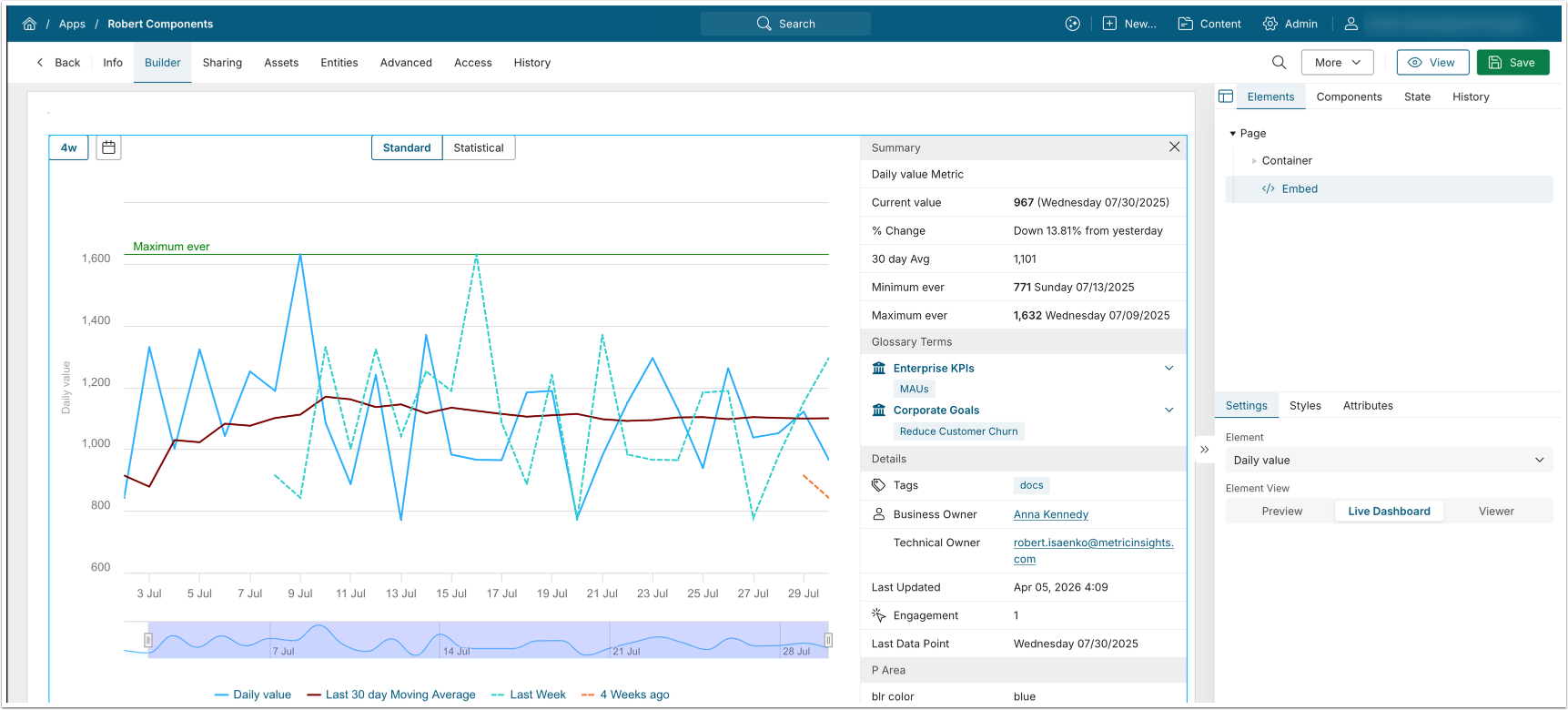Open the Element dropdown showing Daily value
This screenshot has width=1568, height=710.
point(1388,461)
